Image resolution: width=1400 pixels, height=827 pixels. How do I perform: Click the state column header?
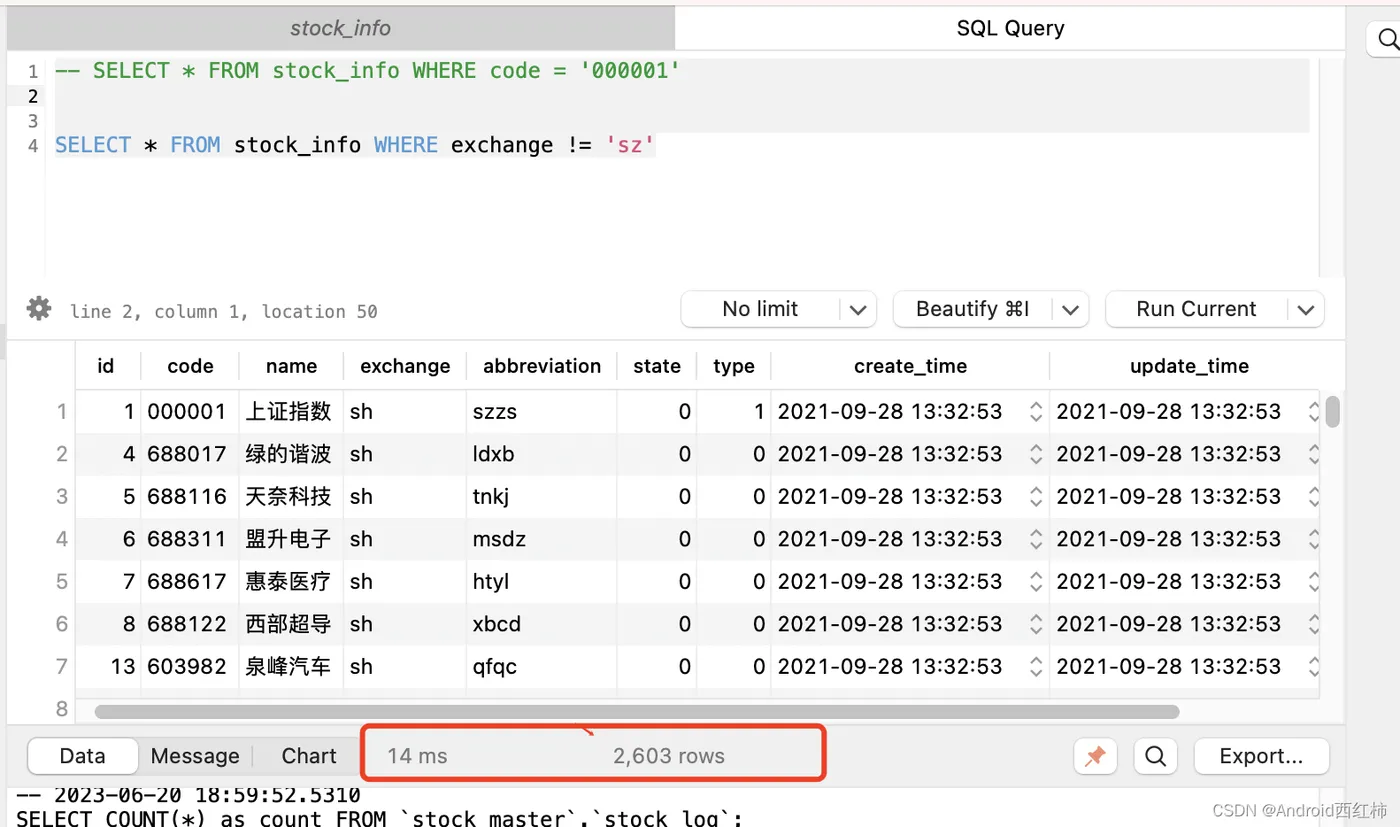(x=657, y=366)
